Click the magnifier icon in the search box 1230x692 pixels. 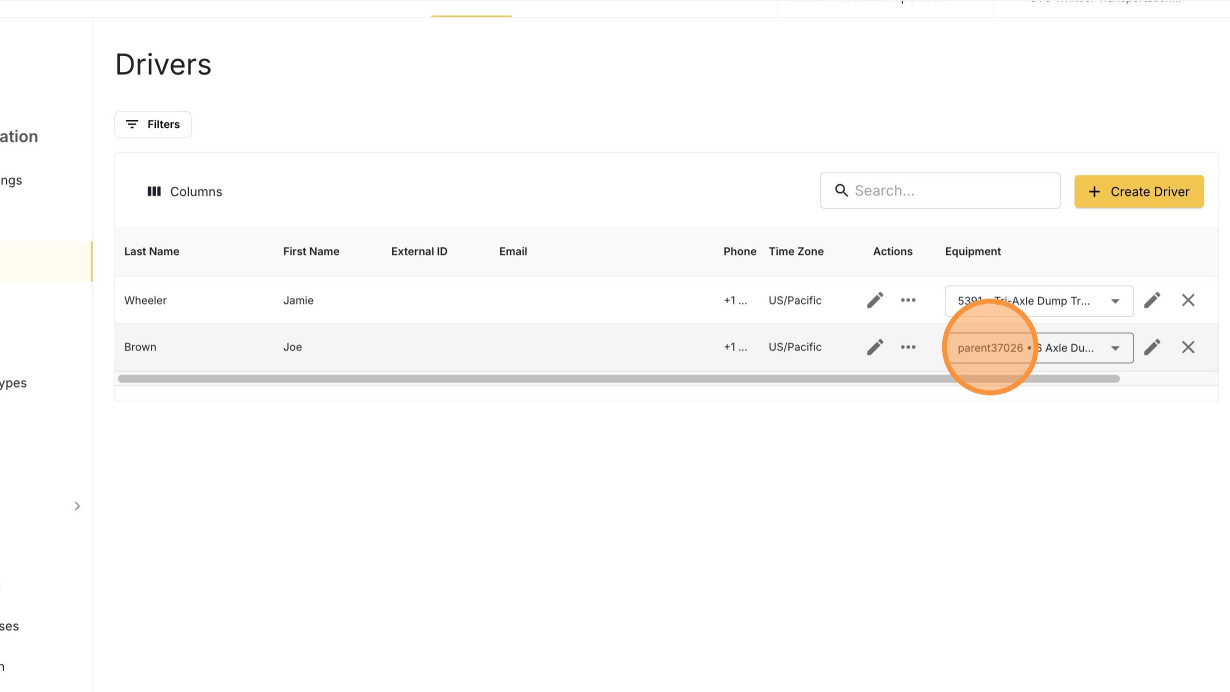pyautogui.click(x=841, y=190)
